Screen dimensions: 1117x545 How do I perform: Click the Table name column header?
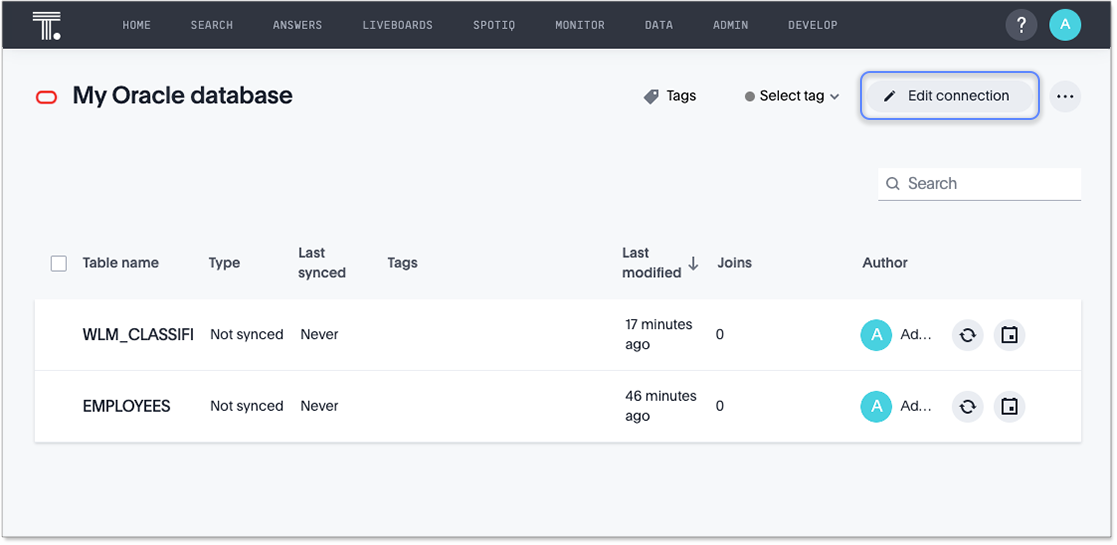(x=120, y=263)
